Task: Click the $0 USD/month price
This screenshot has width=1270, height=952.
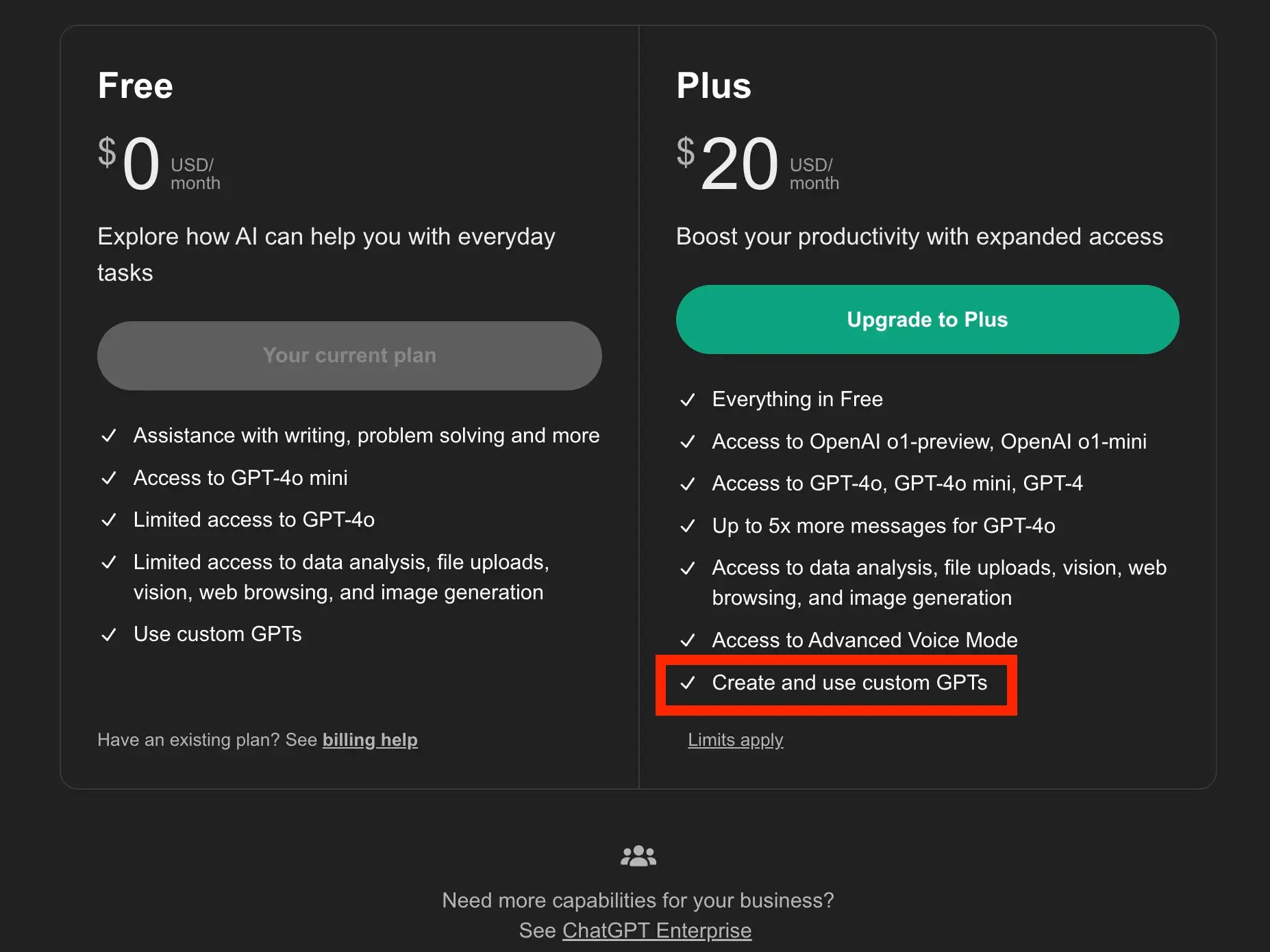Action: coord(159,164)
